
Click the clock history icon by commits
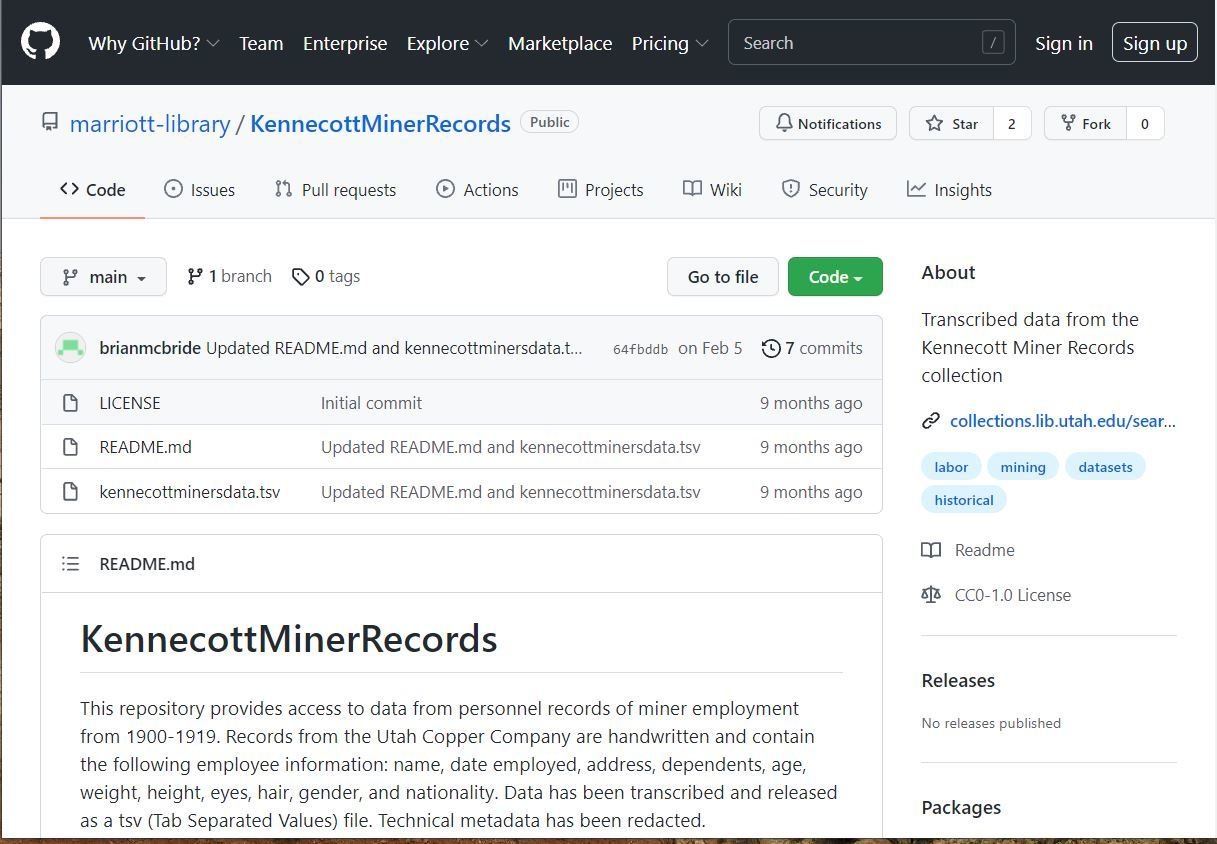[771, 348]
